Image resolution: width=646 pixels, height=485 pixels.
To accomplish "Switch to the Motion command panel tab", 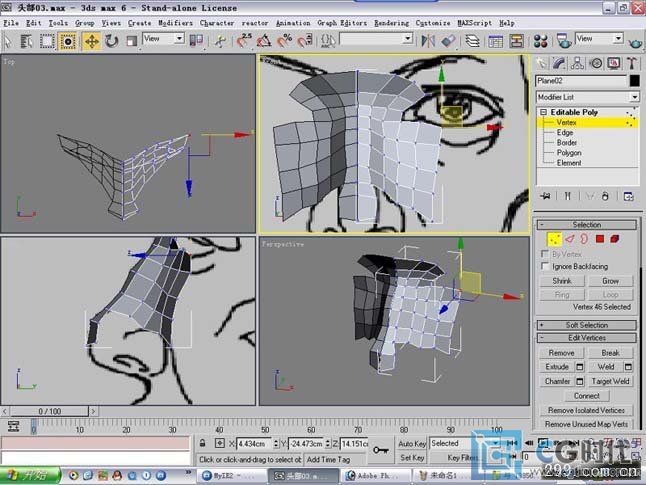I will 596,63.
